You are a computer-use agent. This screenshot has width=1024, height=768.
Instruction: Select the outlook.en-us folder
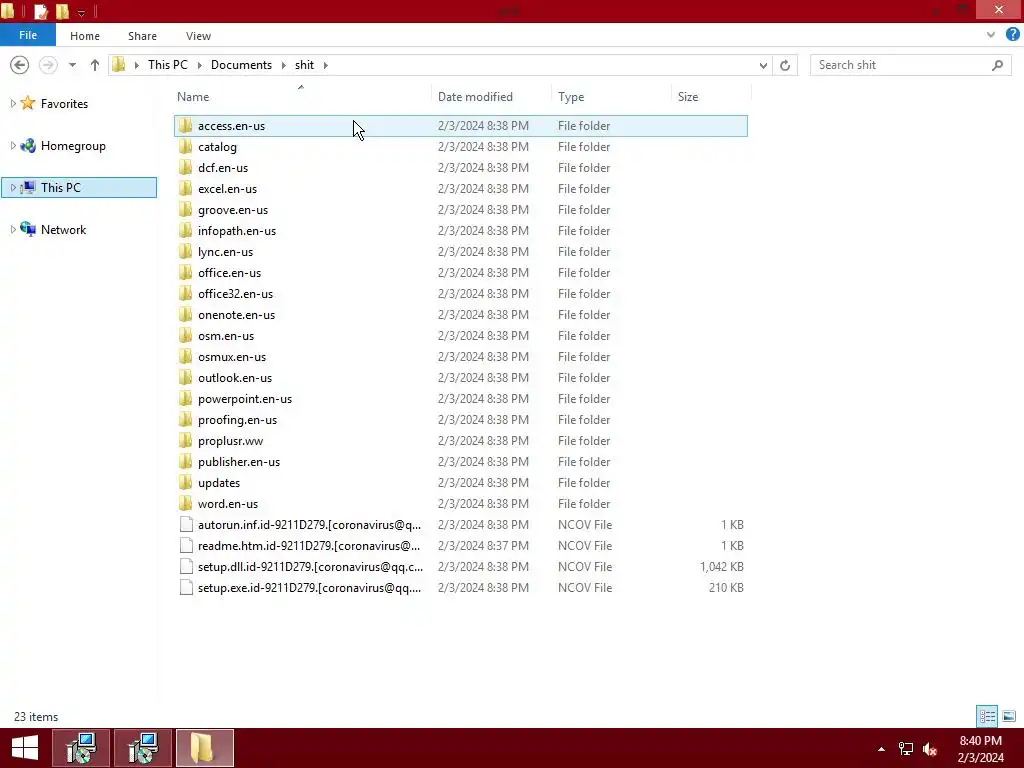(x=460, y=377)
